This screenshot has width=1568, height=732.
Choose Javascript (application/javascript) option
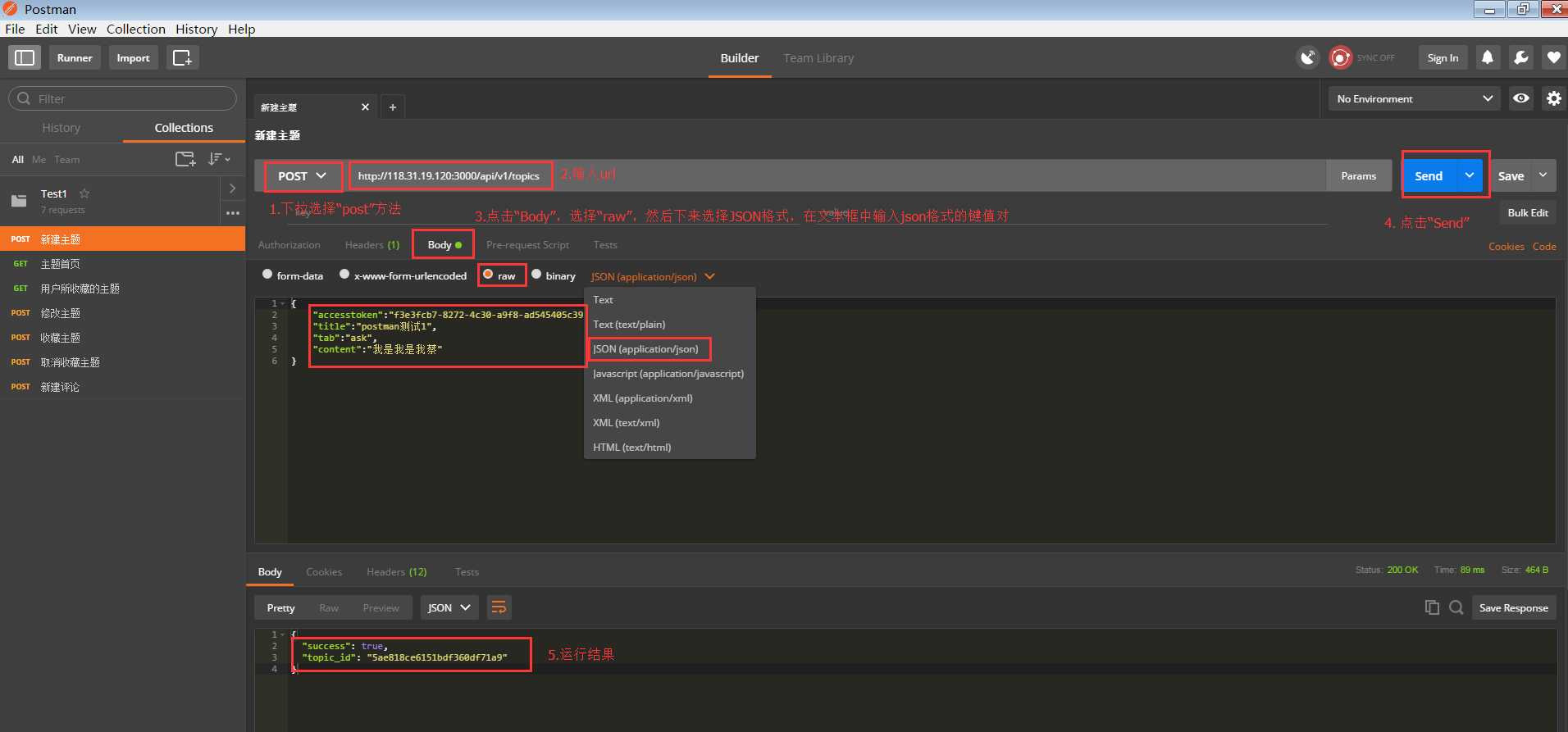point(669,374)
